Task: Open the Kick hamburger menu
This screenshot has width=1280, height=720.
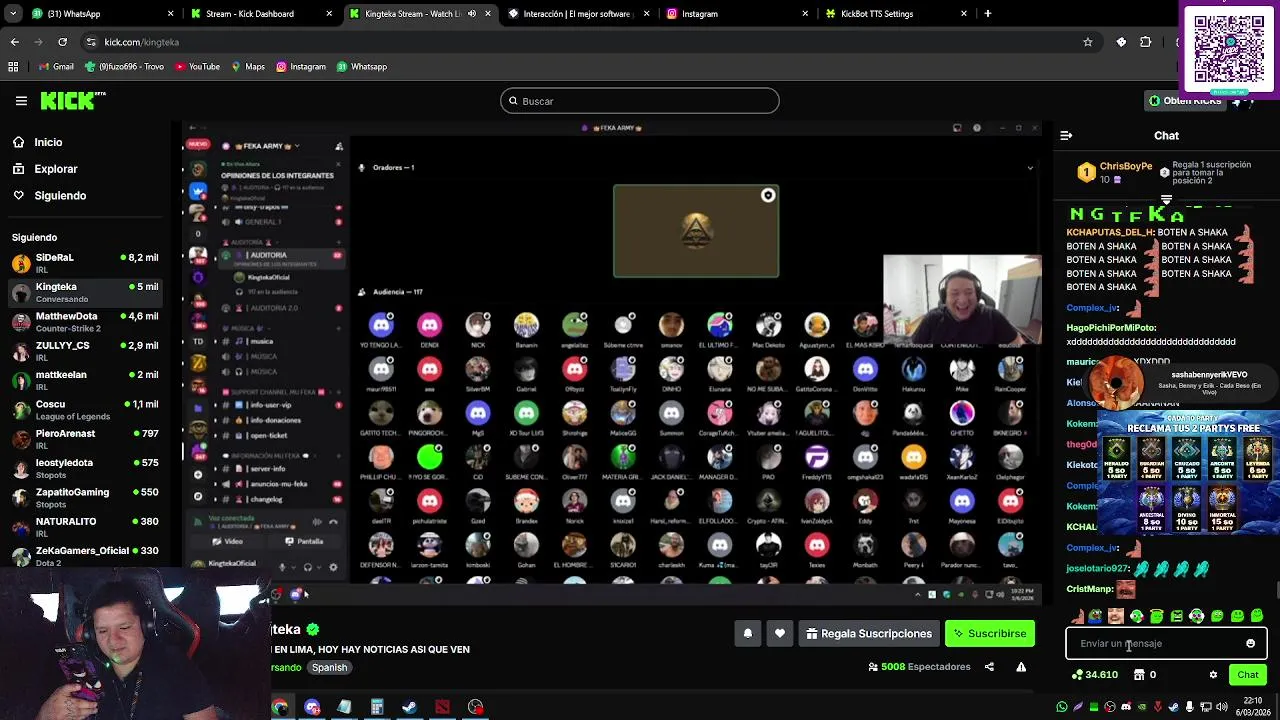Action: pos(21,101)
